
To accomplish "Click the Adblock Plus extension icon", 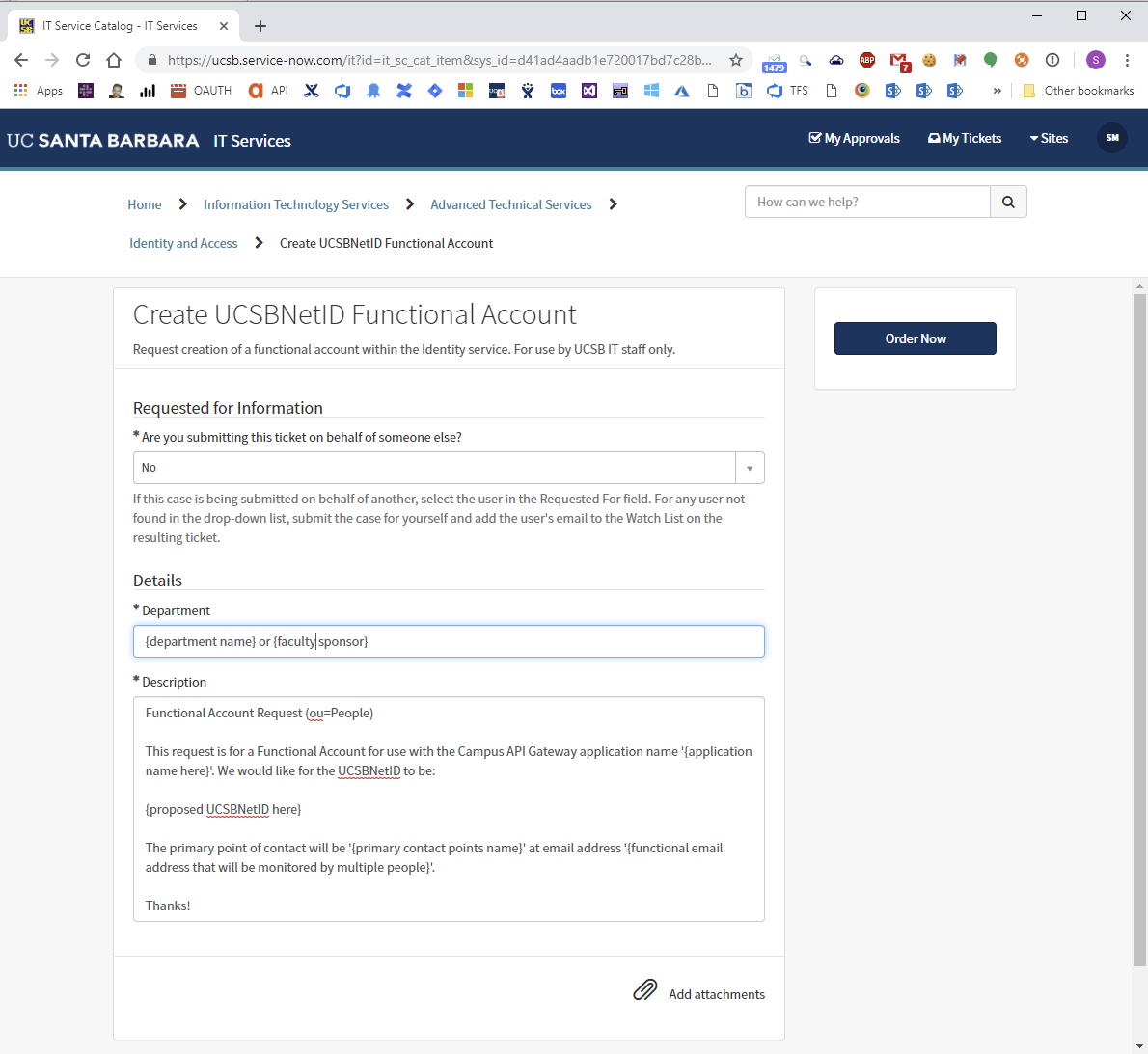I will pyautogui.click(x=867, y=60).
